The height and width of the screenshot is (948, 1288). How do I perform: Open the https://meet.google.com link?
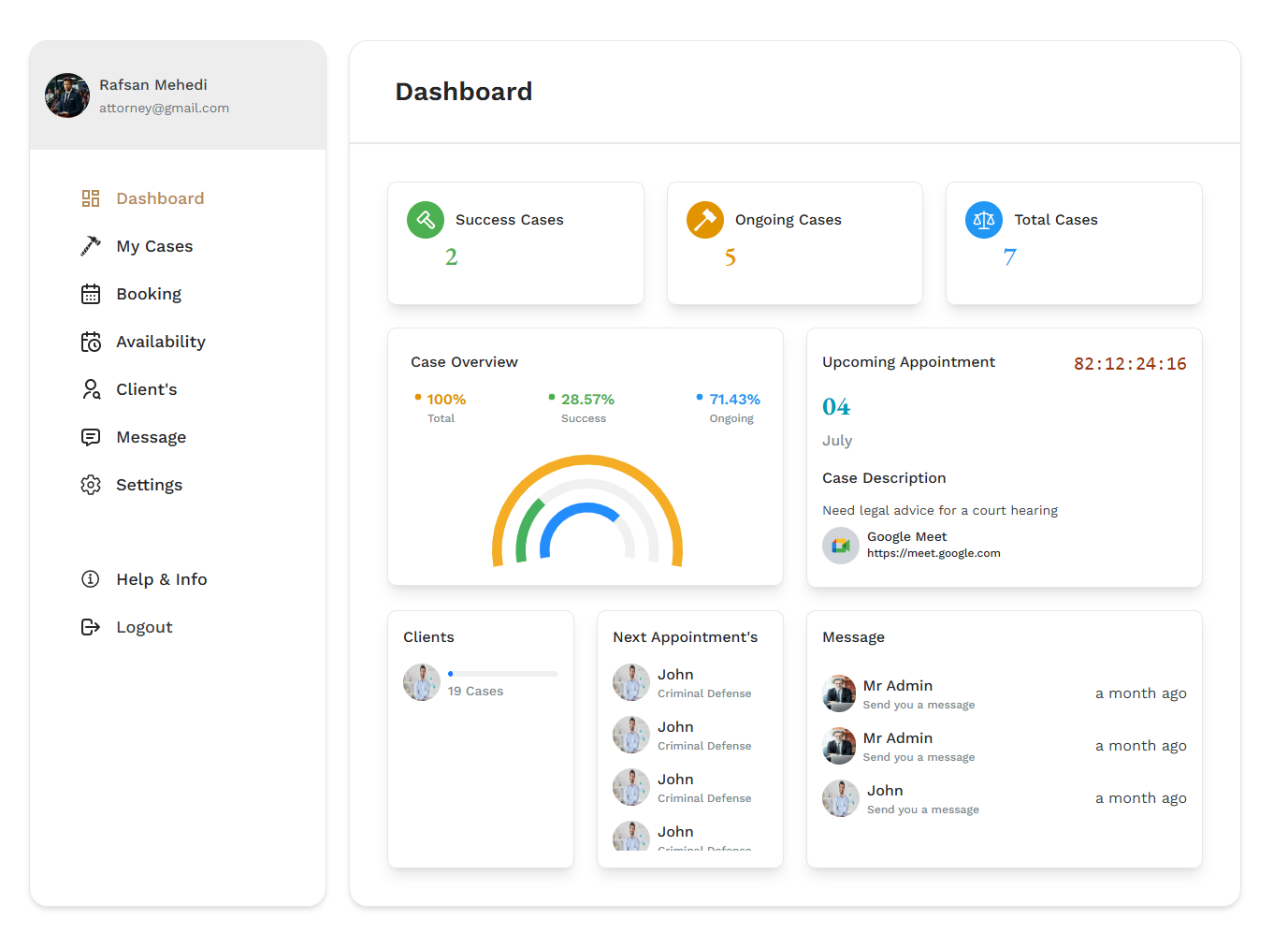tap(933, 553)
